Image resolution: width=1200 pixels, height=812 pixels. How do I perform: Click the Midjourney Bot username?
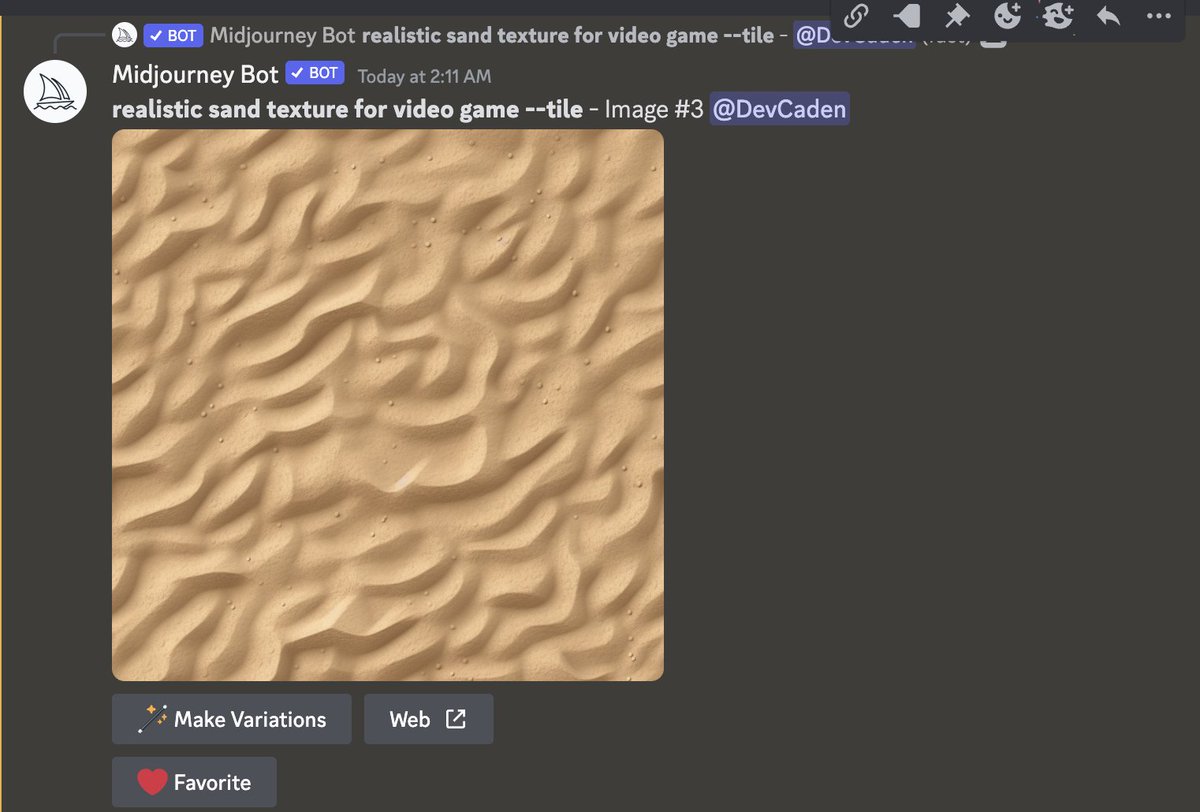click(194, 73)
